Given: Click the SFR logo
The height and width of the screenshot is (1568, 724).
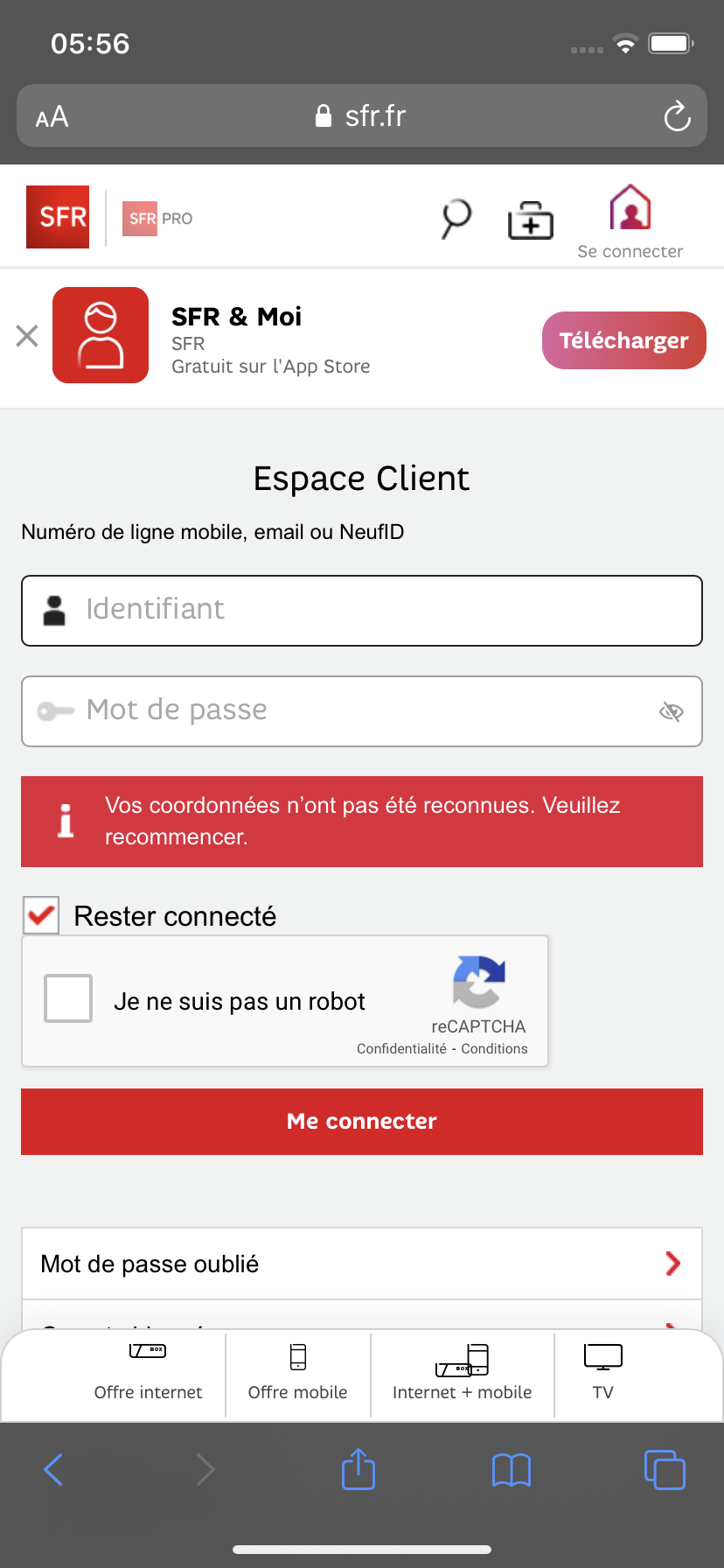Looking at the screenshot, I should point(57,216).
